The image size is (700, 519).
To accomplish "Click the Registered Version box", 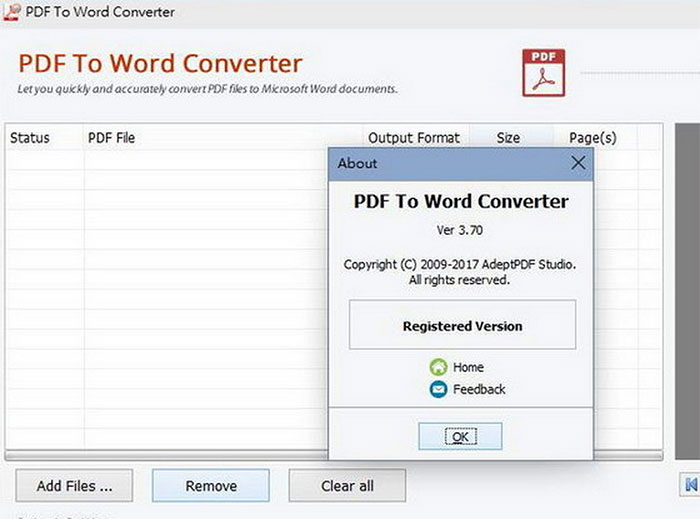I will pos(462,324).
